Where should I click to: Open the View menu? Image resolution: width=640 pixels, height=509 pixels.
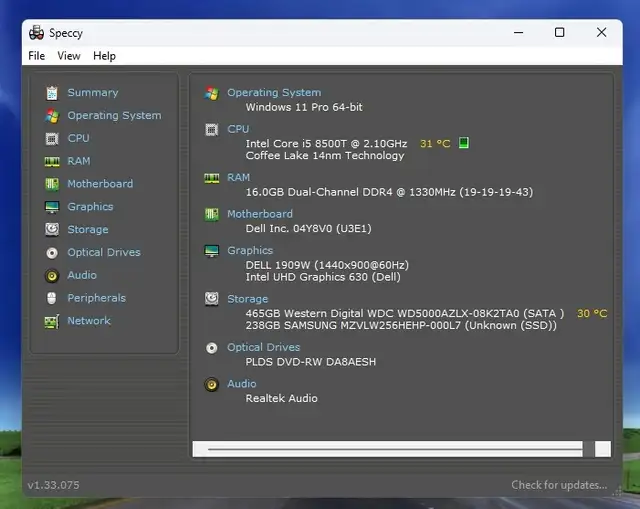coord(69,56)
